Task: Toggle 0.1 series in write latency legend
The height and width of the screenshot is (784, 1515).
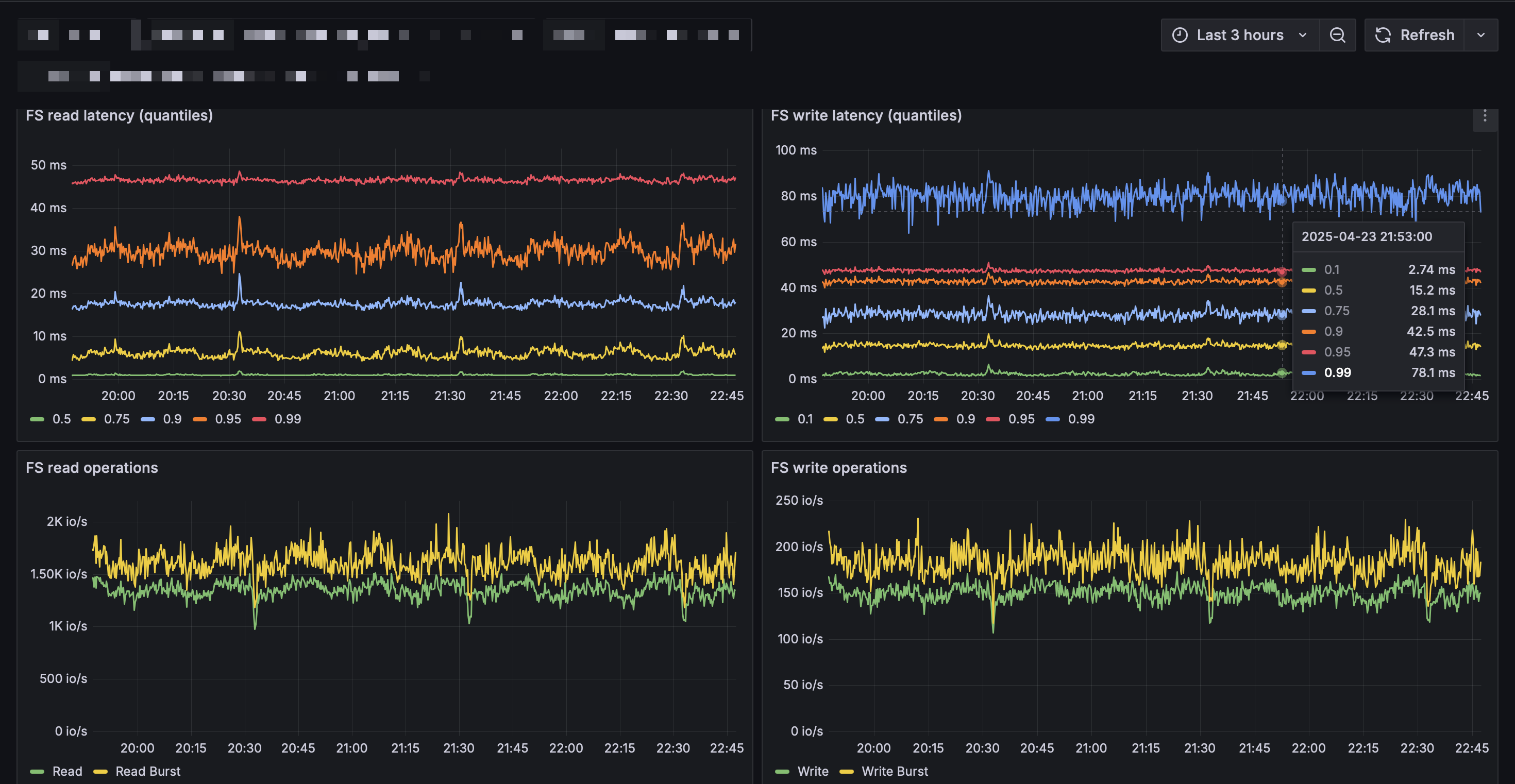Action: 795,419
